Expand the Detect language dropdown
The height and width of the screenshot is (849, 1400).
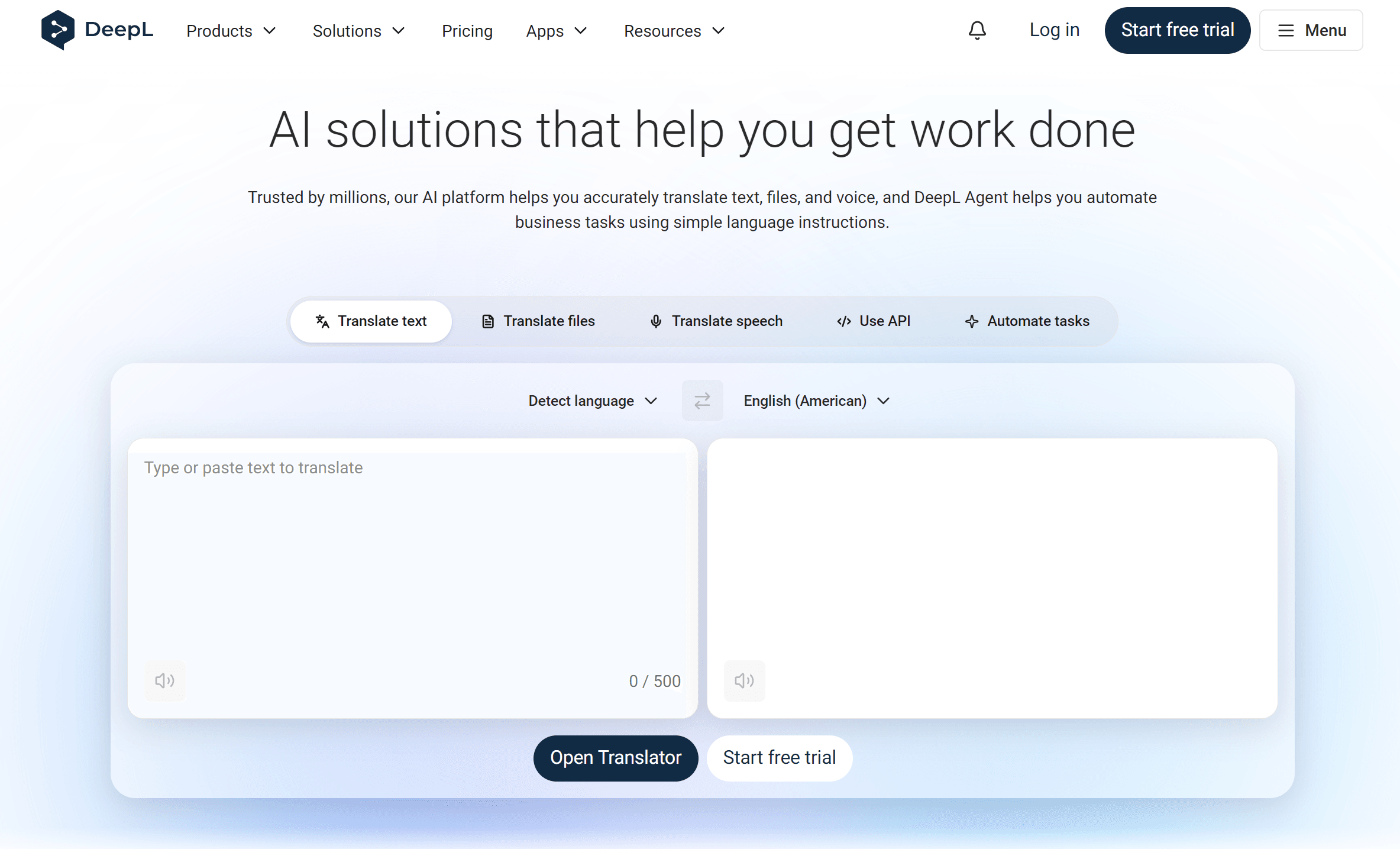pos(593,401)
